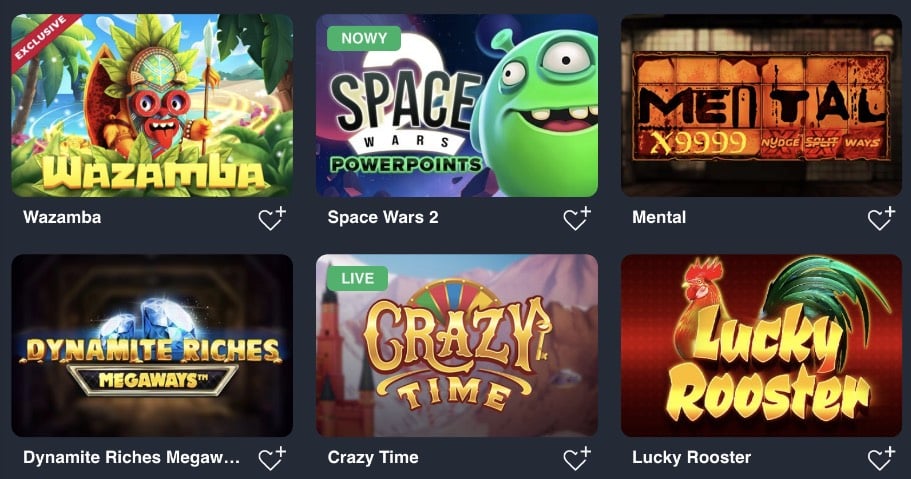
Task: Click the green LIVE badge
Action: click(x=357, y=278)
